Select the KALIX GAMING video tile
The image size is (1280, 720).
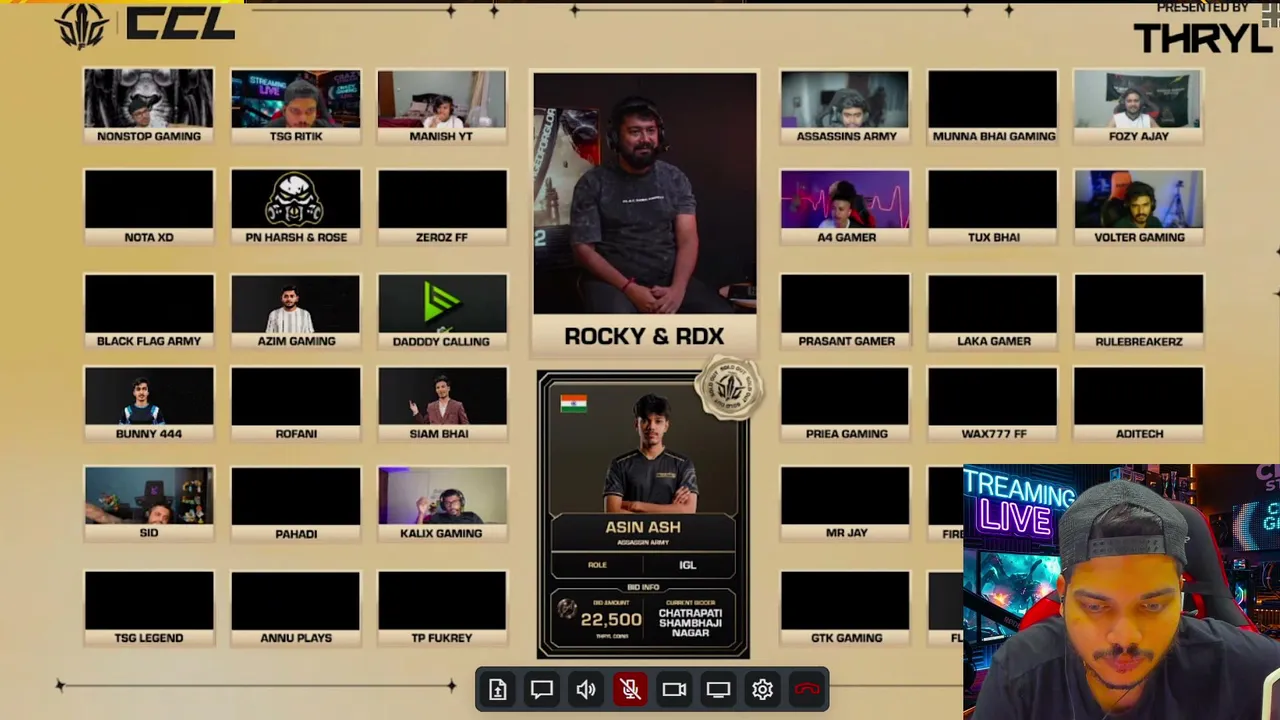[x=442, y=504]
